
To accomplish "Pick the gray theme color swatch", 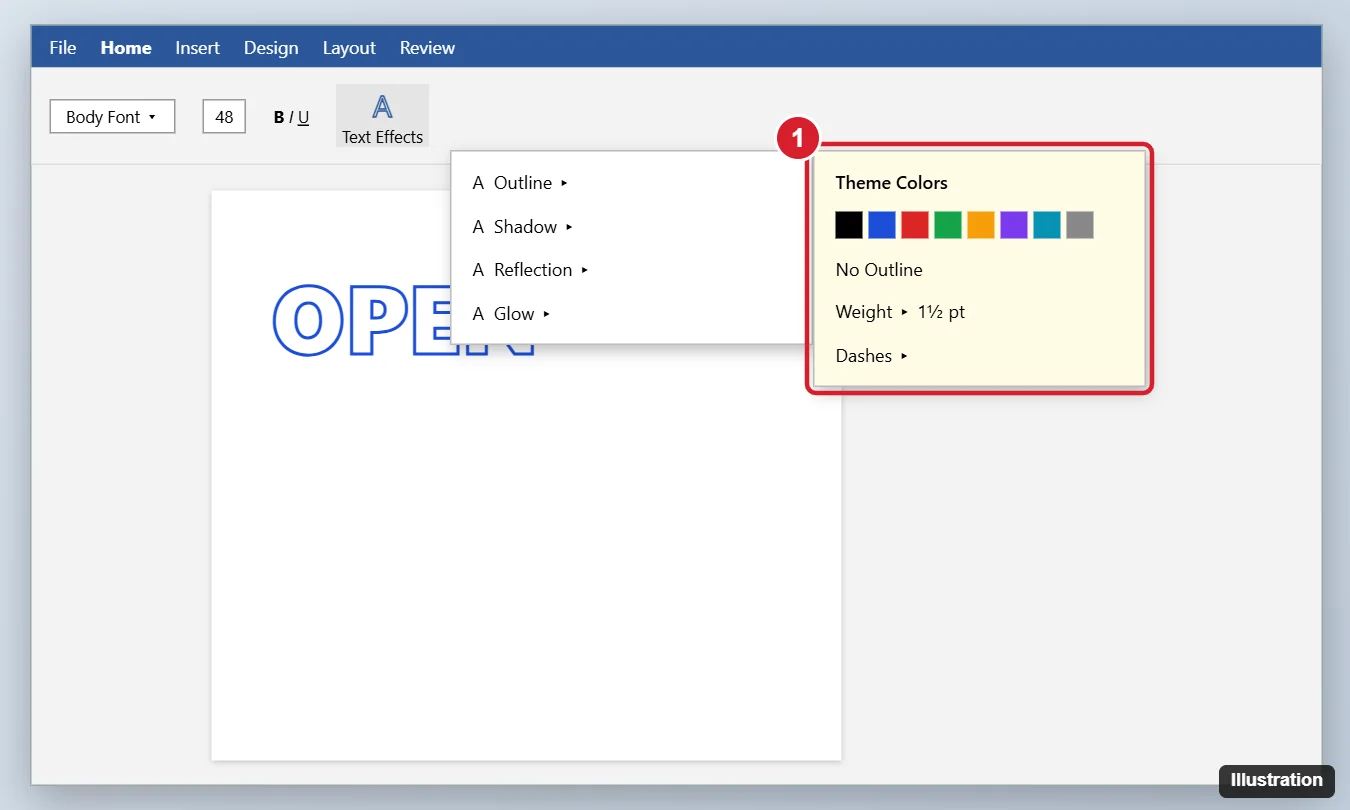I will pyautogui.click(x=1080, y=225).
